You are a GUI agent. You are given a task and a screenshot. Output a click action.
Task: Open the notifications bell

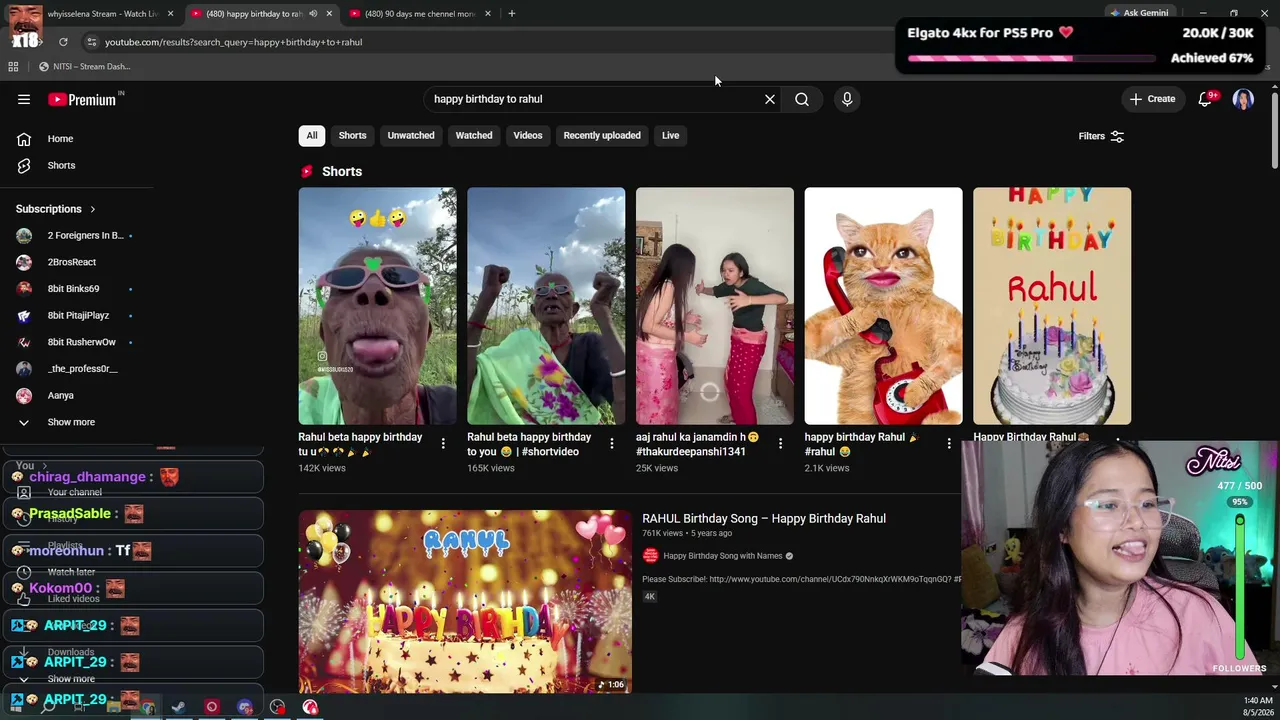(1205, 99)
